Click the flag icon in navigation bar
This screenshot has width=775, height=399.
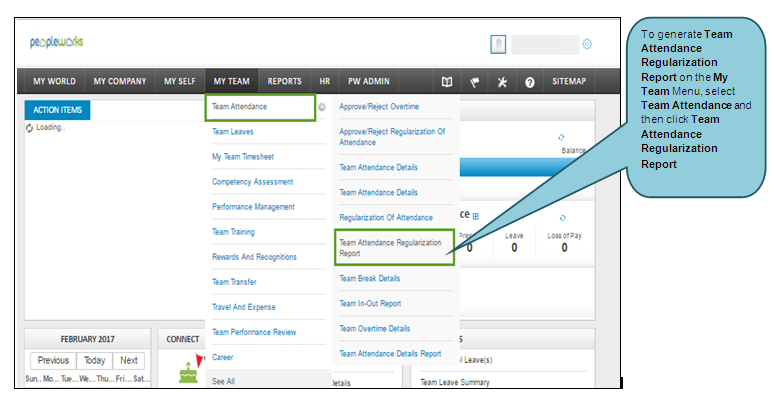click(x=474, y=82)
